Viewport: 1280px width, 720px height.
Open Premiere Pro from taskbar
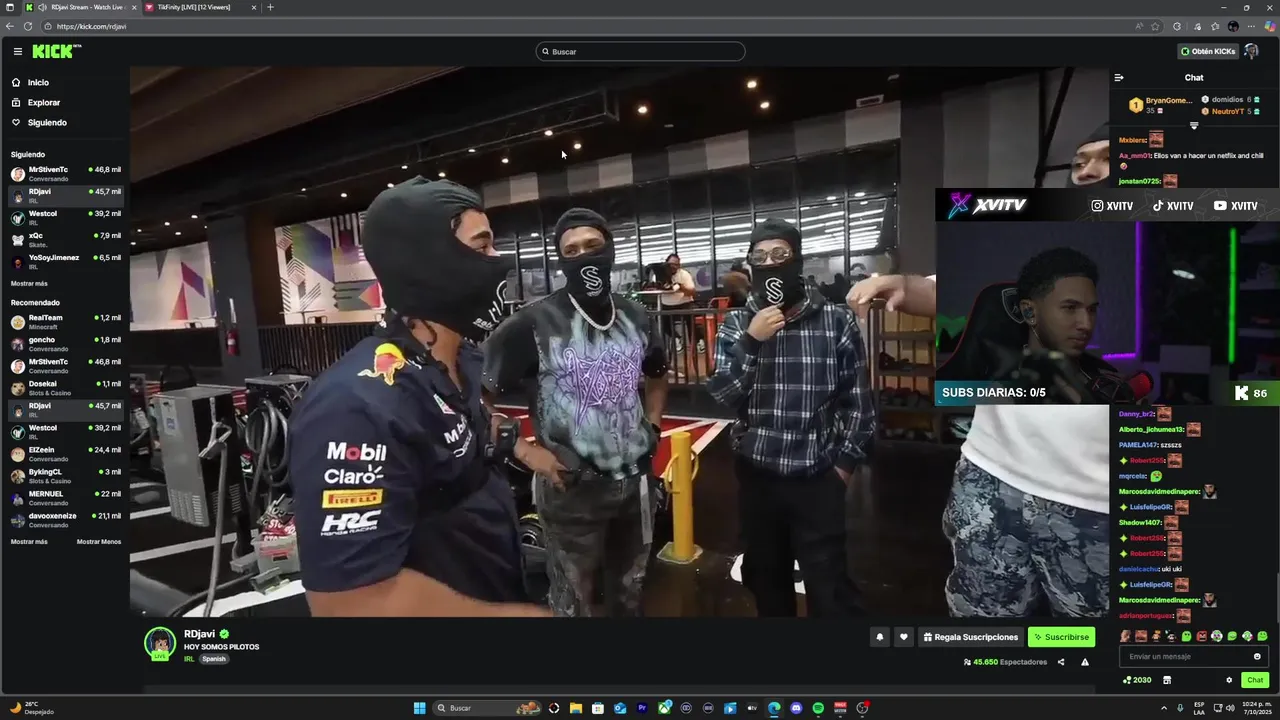tap(642, 708)
